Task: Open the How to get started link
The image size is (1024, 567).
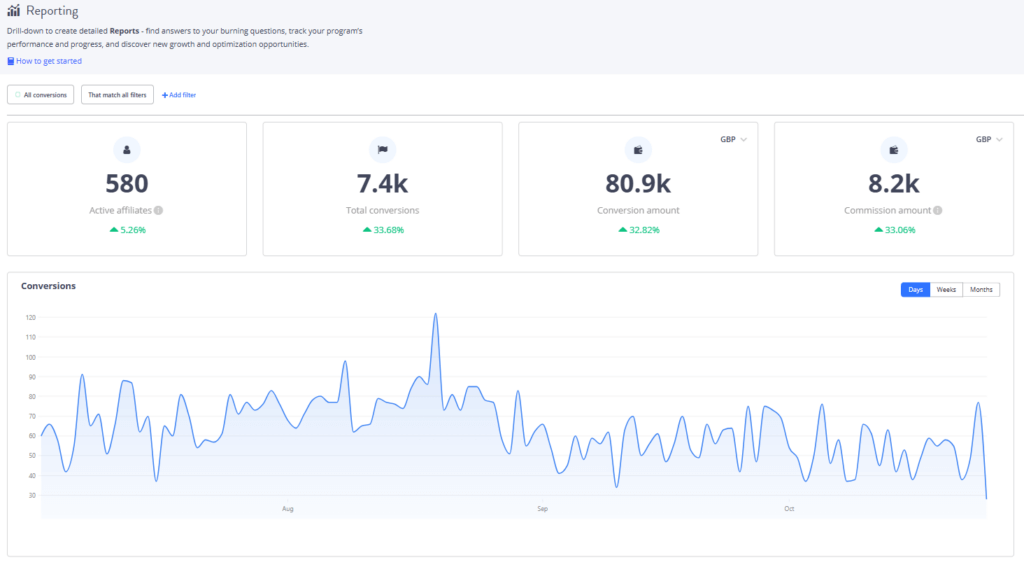Action: (x=48, y=61)
